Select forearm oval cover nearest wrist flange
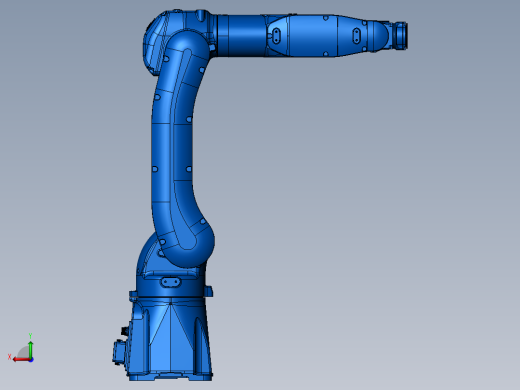Screen dimensions: 520x390 coord(356,36)
